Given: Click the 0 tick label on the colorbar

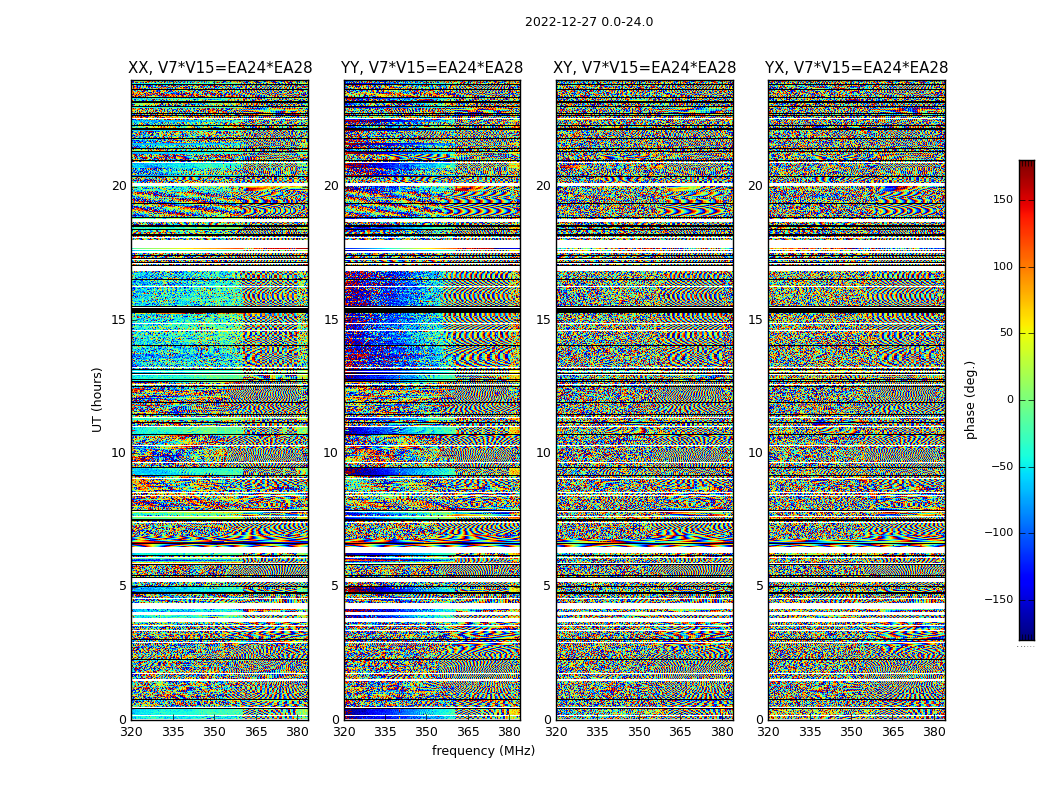Looking at the screenshot, I should (1009, 400).
